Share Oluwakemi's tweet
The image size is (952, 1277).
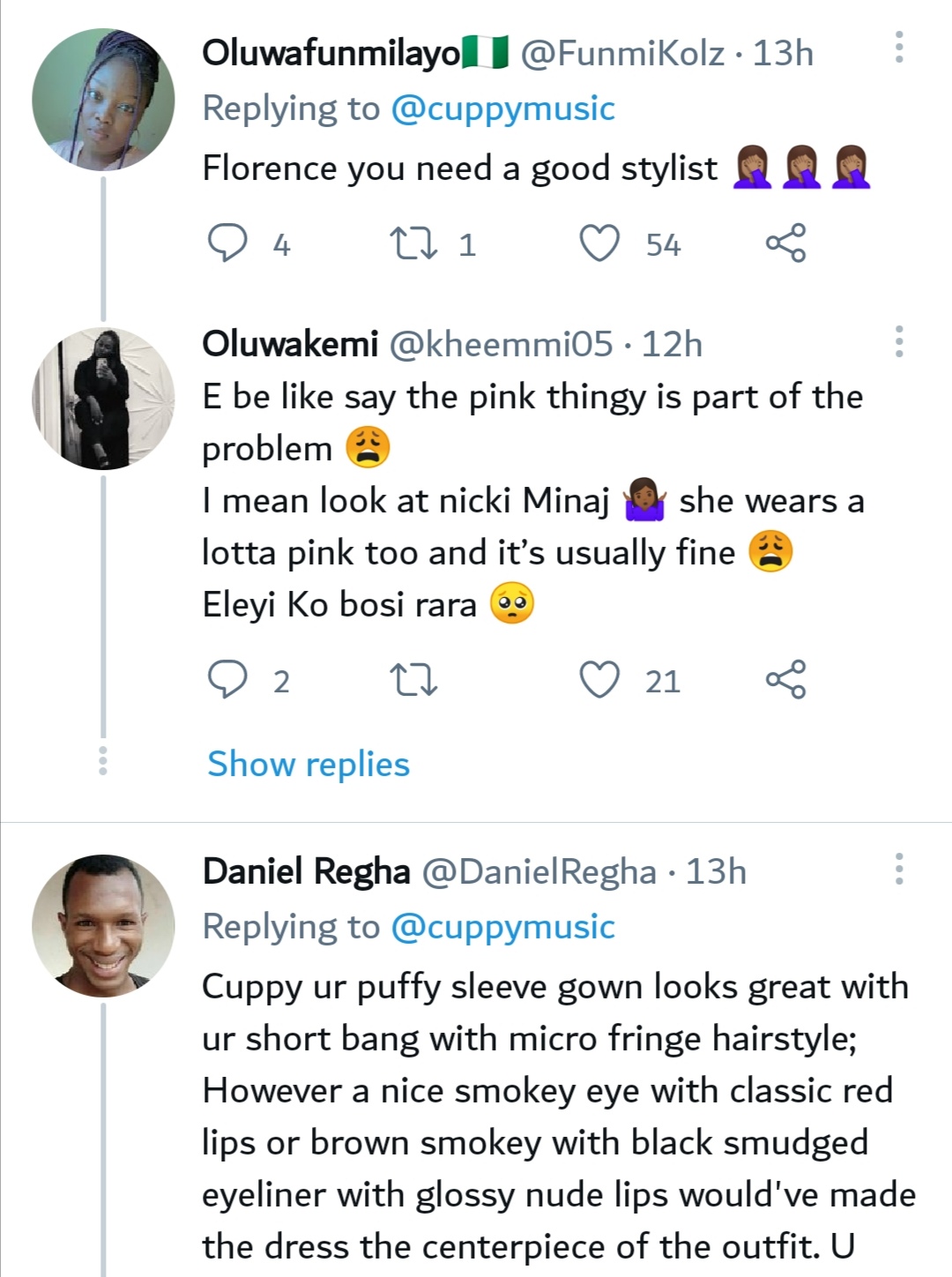(x=785, y=680)
